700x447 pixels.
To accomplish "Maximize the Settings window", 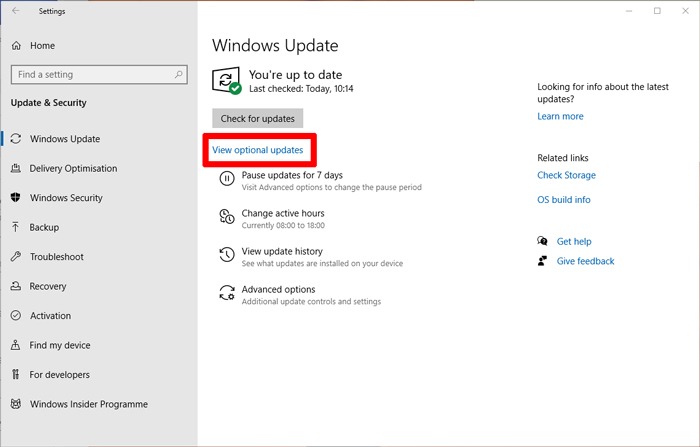I will tap(657, 11).
